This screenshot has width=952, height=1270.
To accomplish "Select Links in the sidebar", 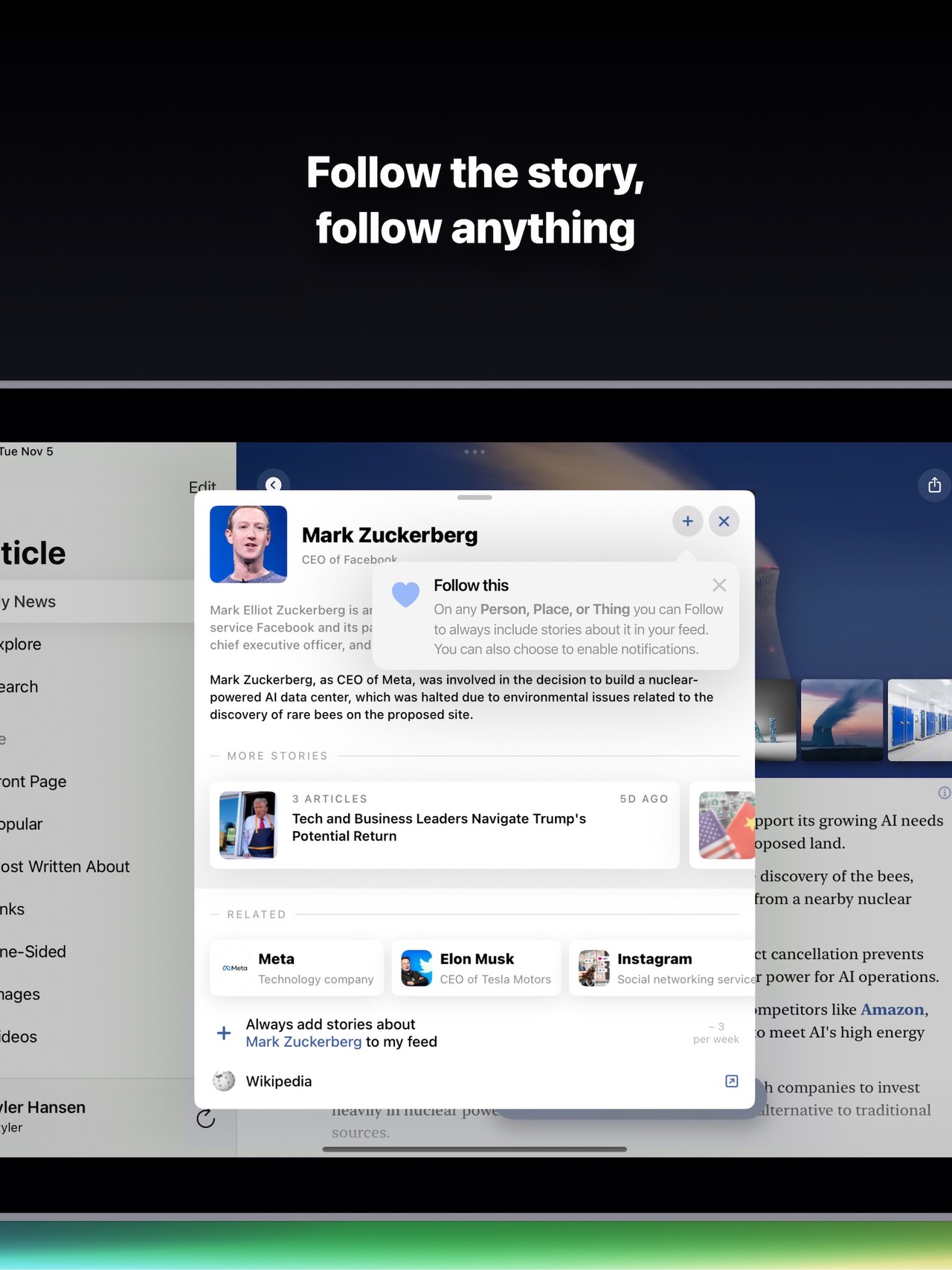I will tap(97, 908).
